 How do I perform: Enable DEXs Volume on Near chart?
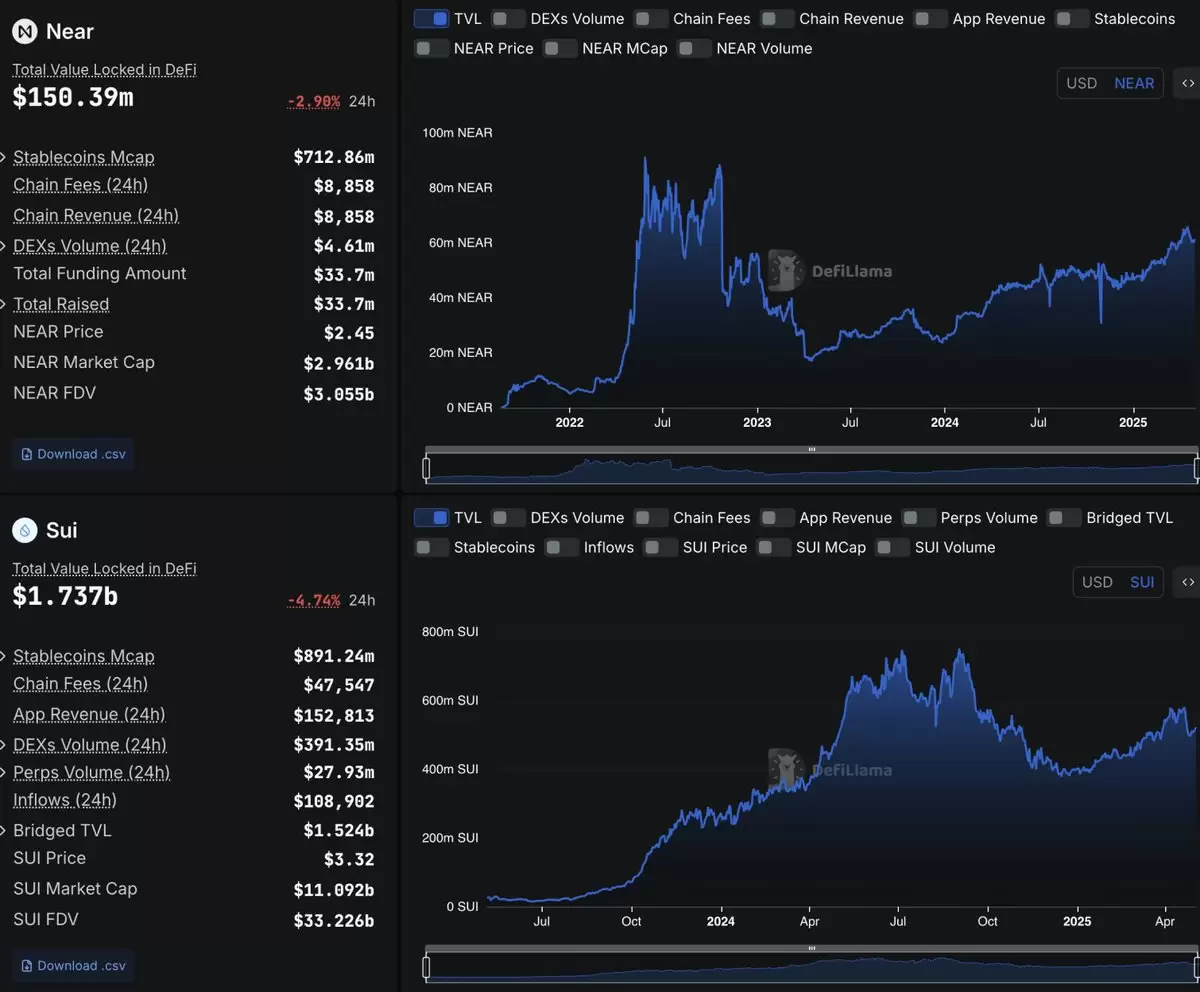(x=508, y=19)
